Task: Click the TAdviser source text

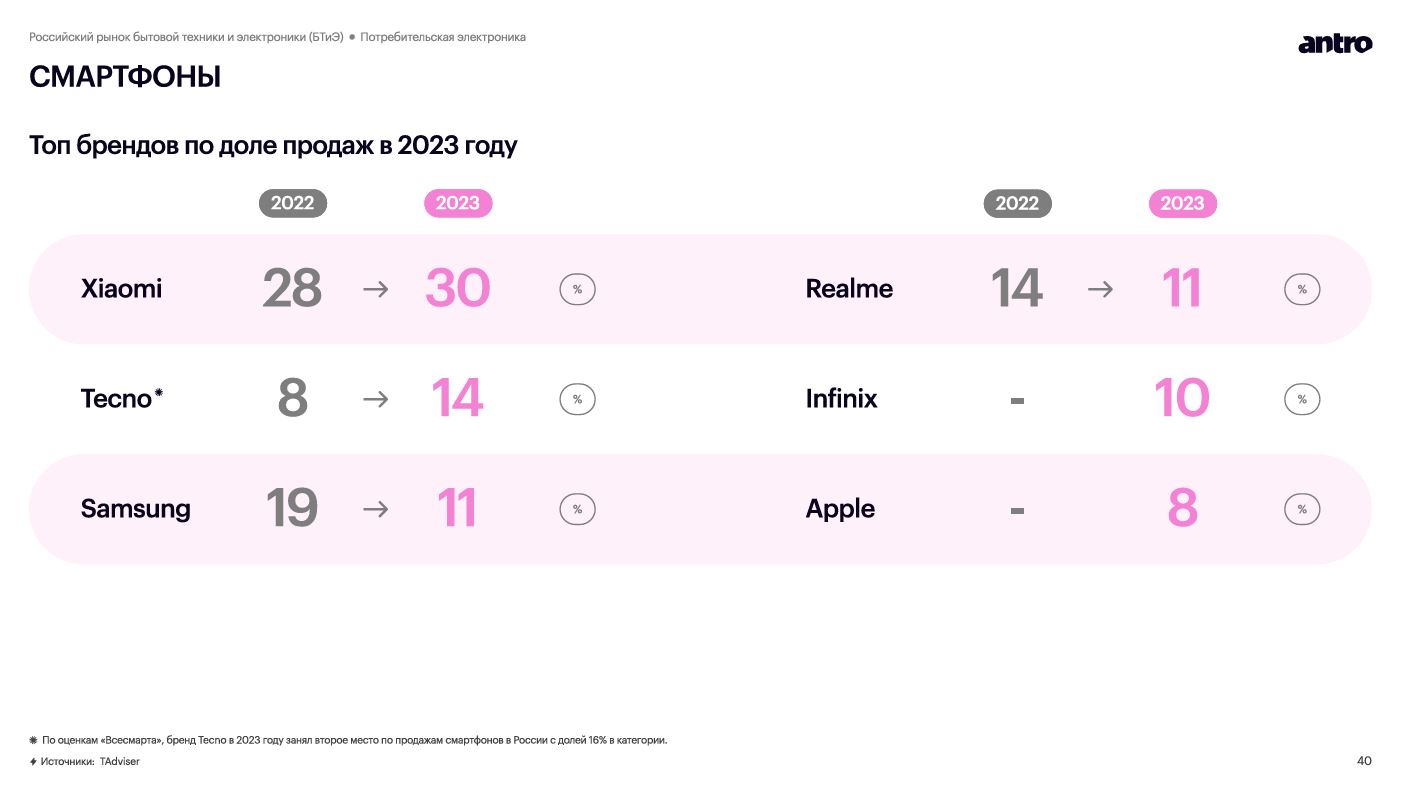Action: (x=120, y=762)
